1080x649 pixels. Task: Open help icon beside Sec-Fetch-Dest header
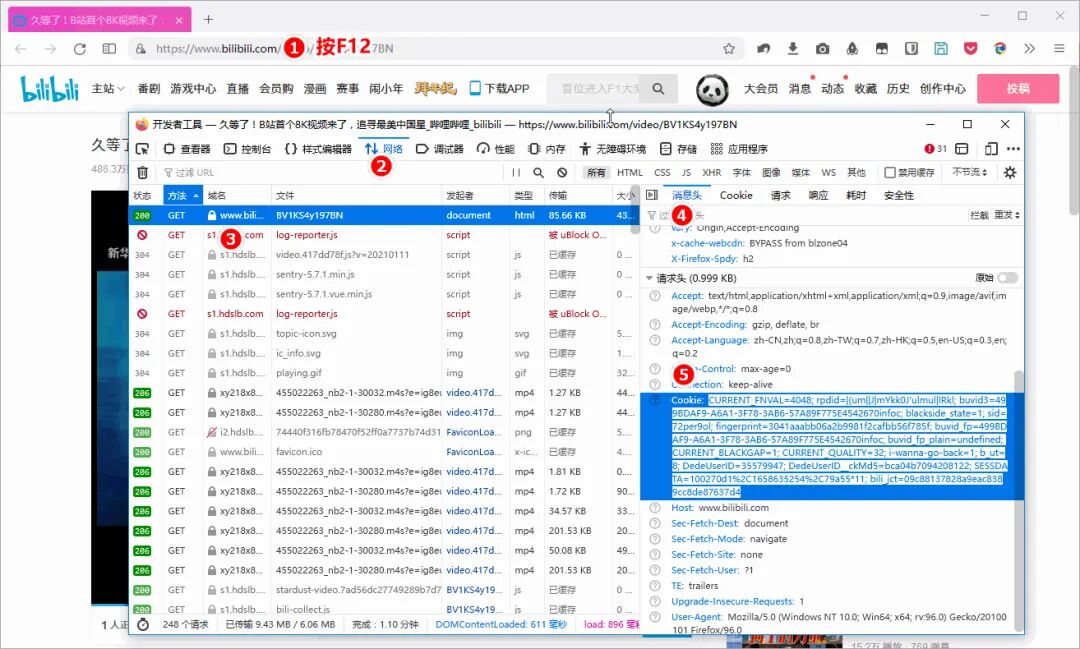(x=655, y=524)
